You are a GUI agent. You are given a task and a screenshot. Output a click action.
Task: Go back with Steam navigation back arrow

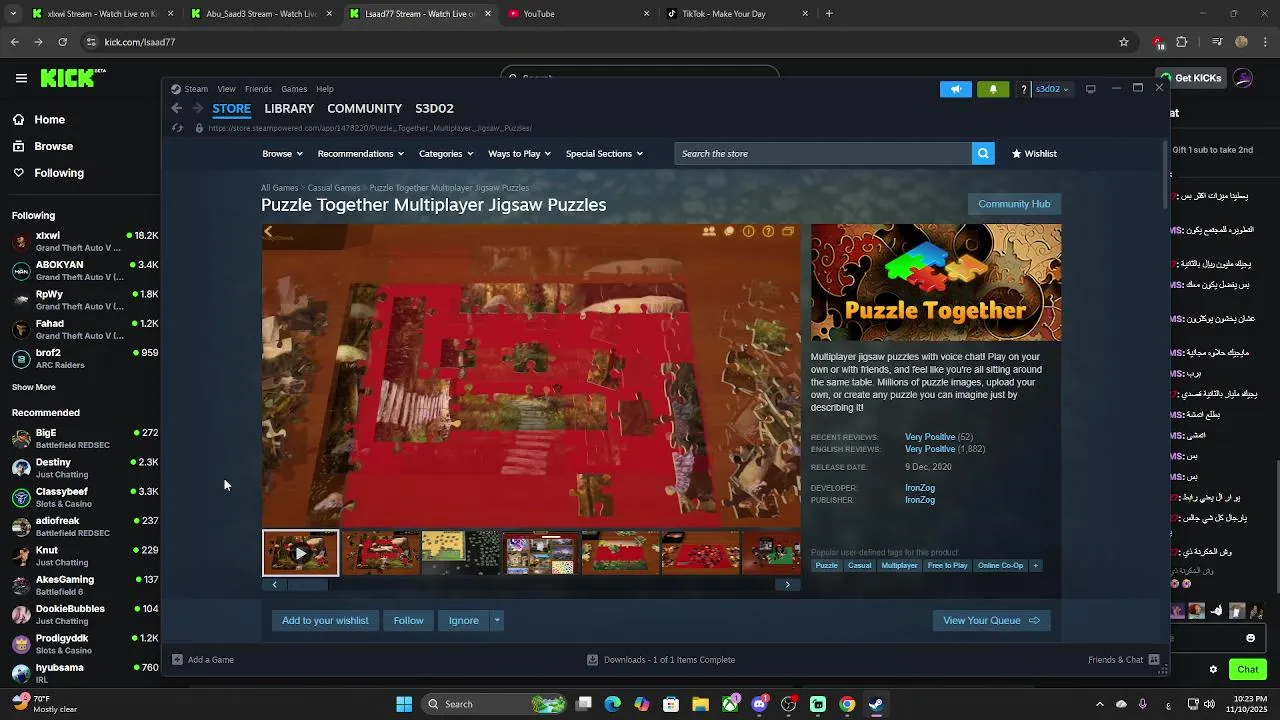[177, 108]
